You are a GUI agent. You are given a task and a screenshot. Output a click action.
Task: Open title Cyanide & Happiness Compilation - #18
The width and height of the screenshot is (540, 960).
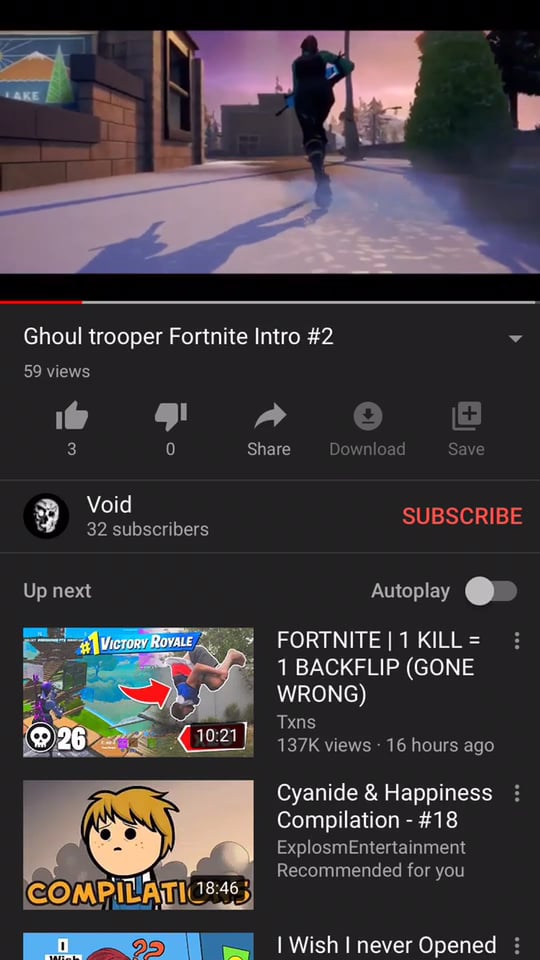click(x=384, y=806)
